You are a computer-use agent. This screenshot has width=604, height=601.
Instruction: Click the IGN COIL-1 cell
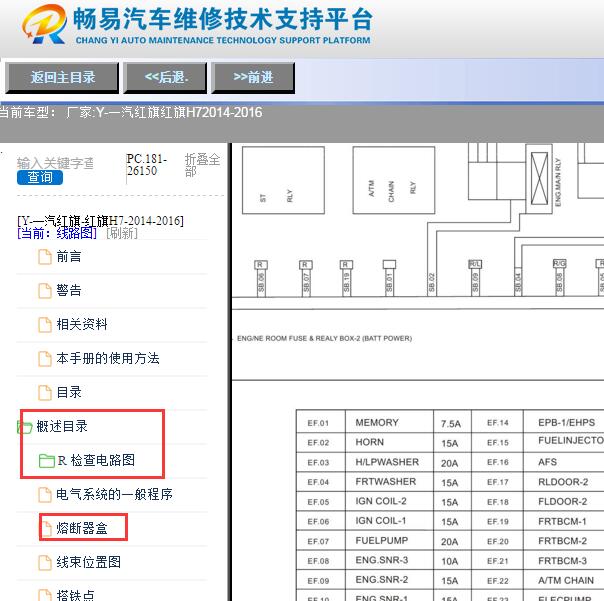[389, 521]
